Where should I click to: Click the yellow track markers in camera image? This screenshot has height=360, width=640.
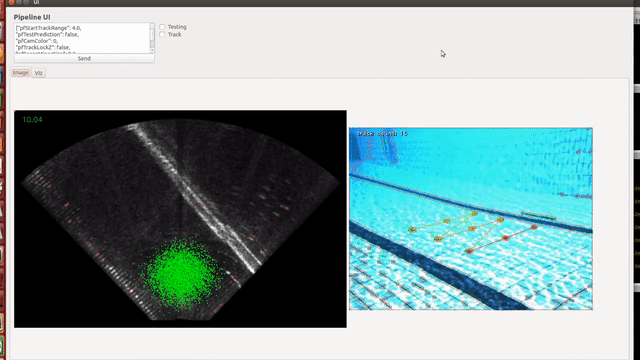pyautogui.click(x=455, y=227)
